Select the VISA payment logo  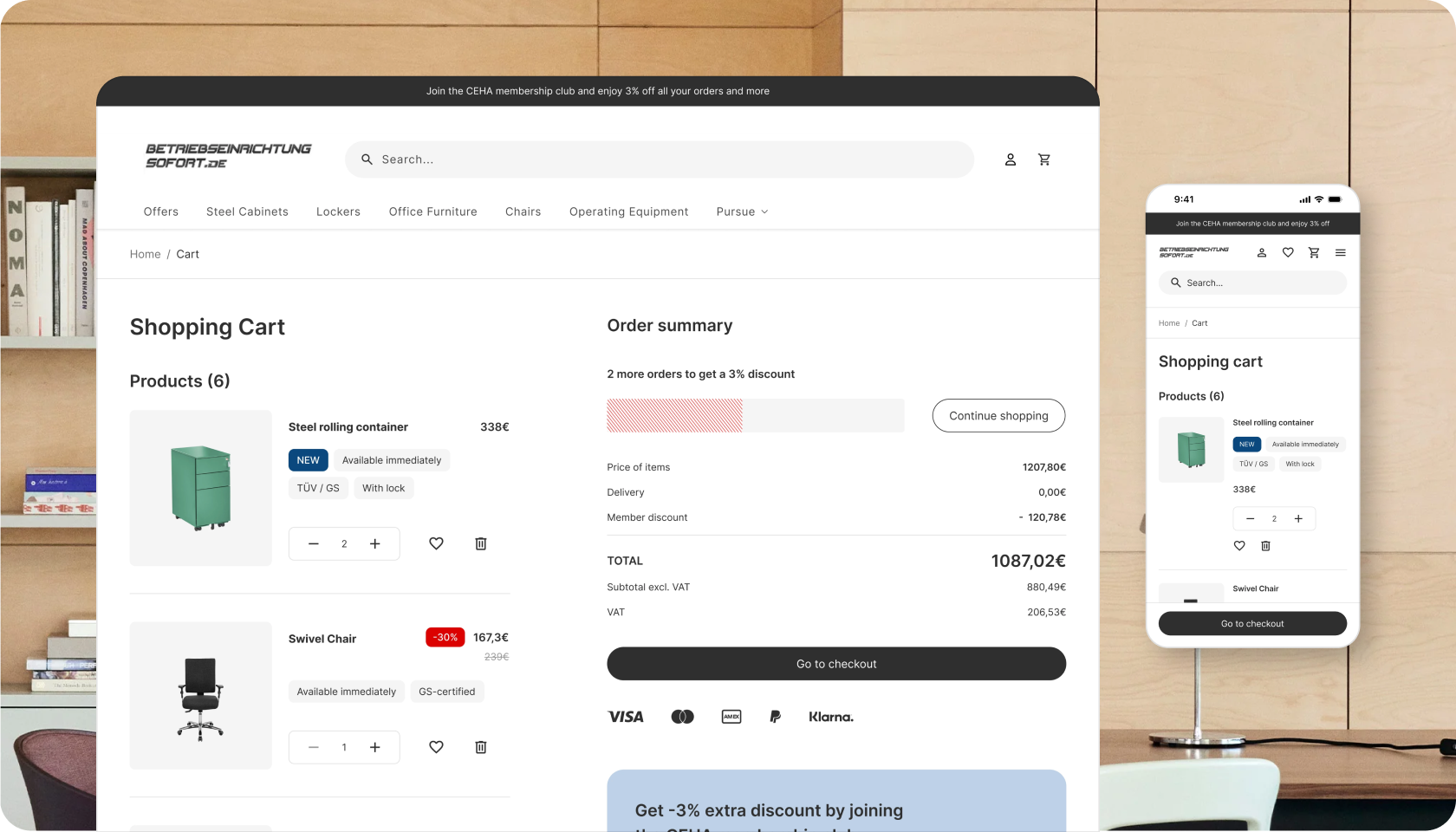(626, 717)
